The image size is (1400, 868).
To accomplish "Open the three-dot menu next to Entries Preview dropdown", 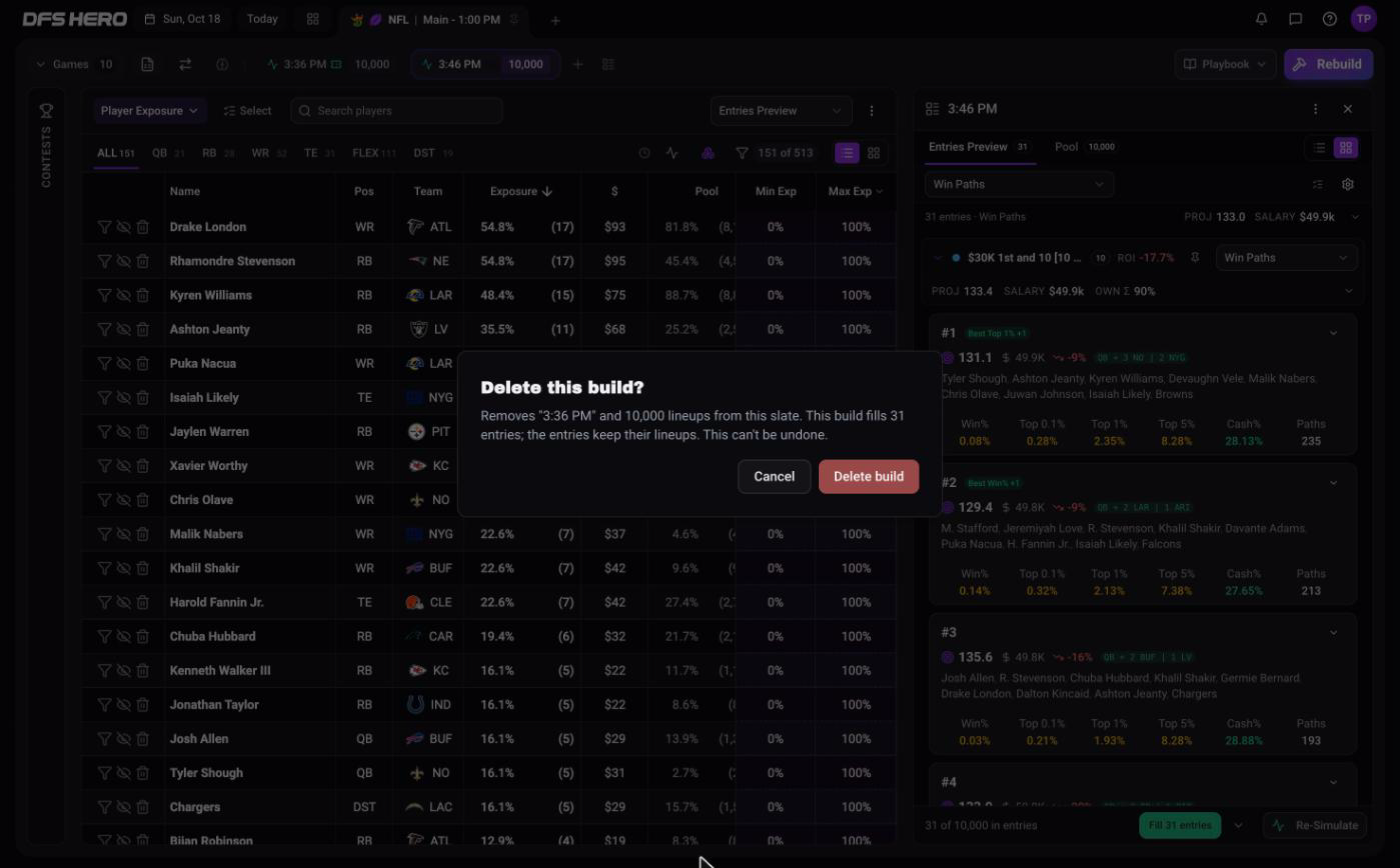I will tap(871, 111).
